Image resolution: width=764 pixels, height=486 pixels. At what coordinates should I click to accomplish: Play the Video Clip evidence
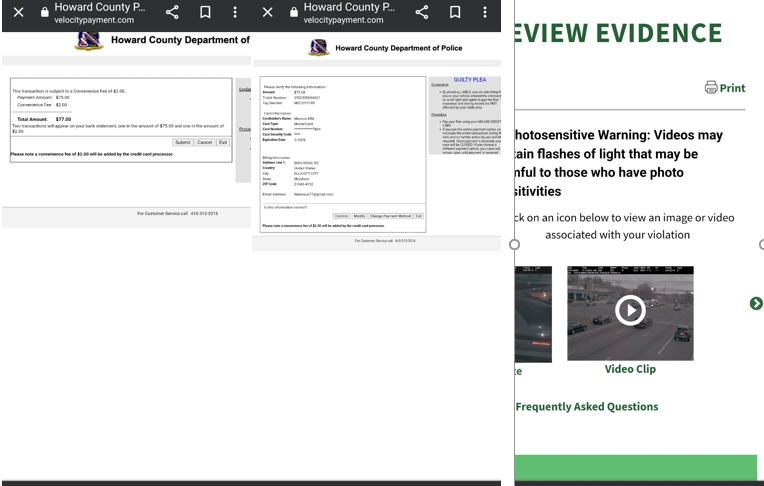pyautogui.click(x=630, y=310)
